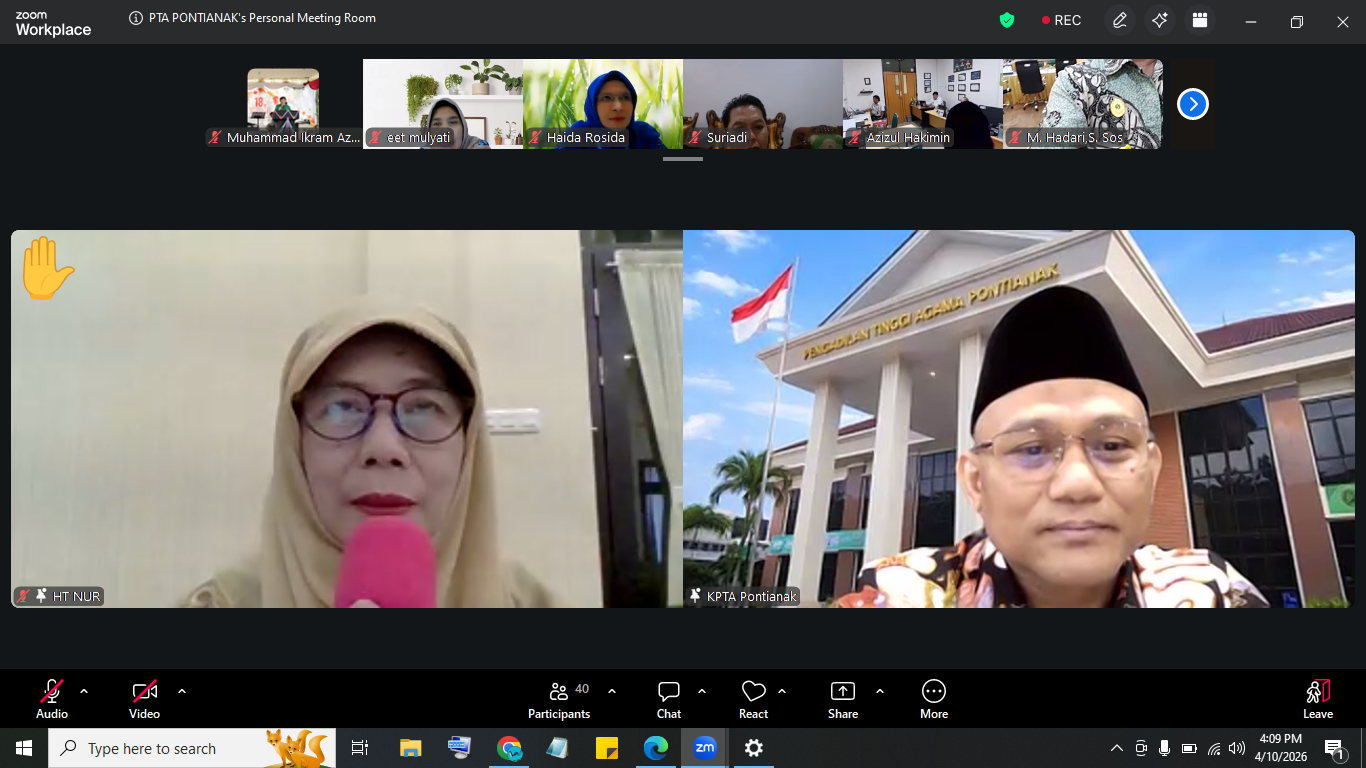Expand the Share options caret

(x=880, y=691)
